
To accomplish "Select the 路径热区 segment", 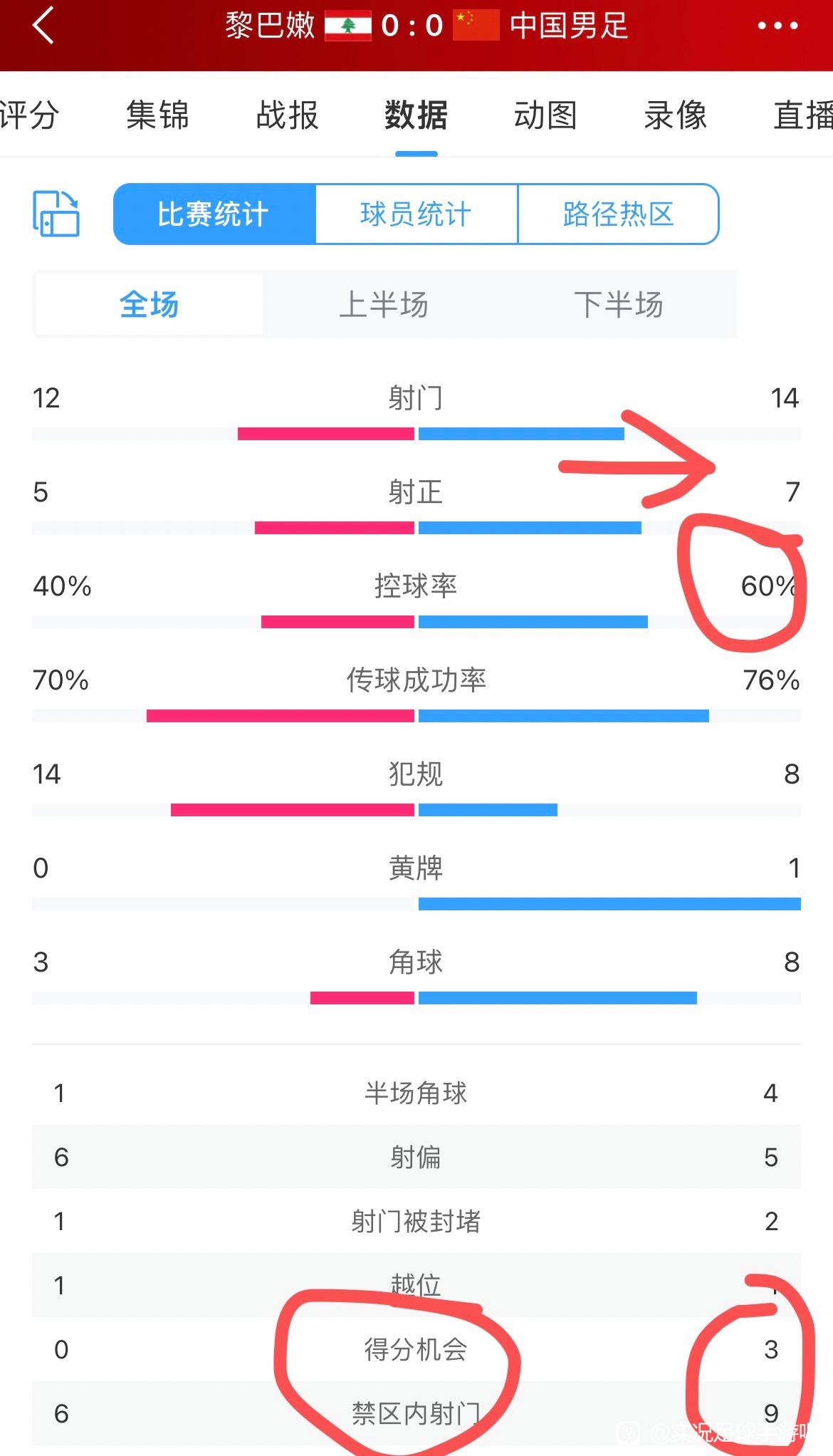I will click(618, 214).
